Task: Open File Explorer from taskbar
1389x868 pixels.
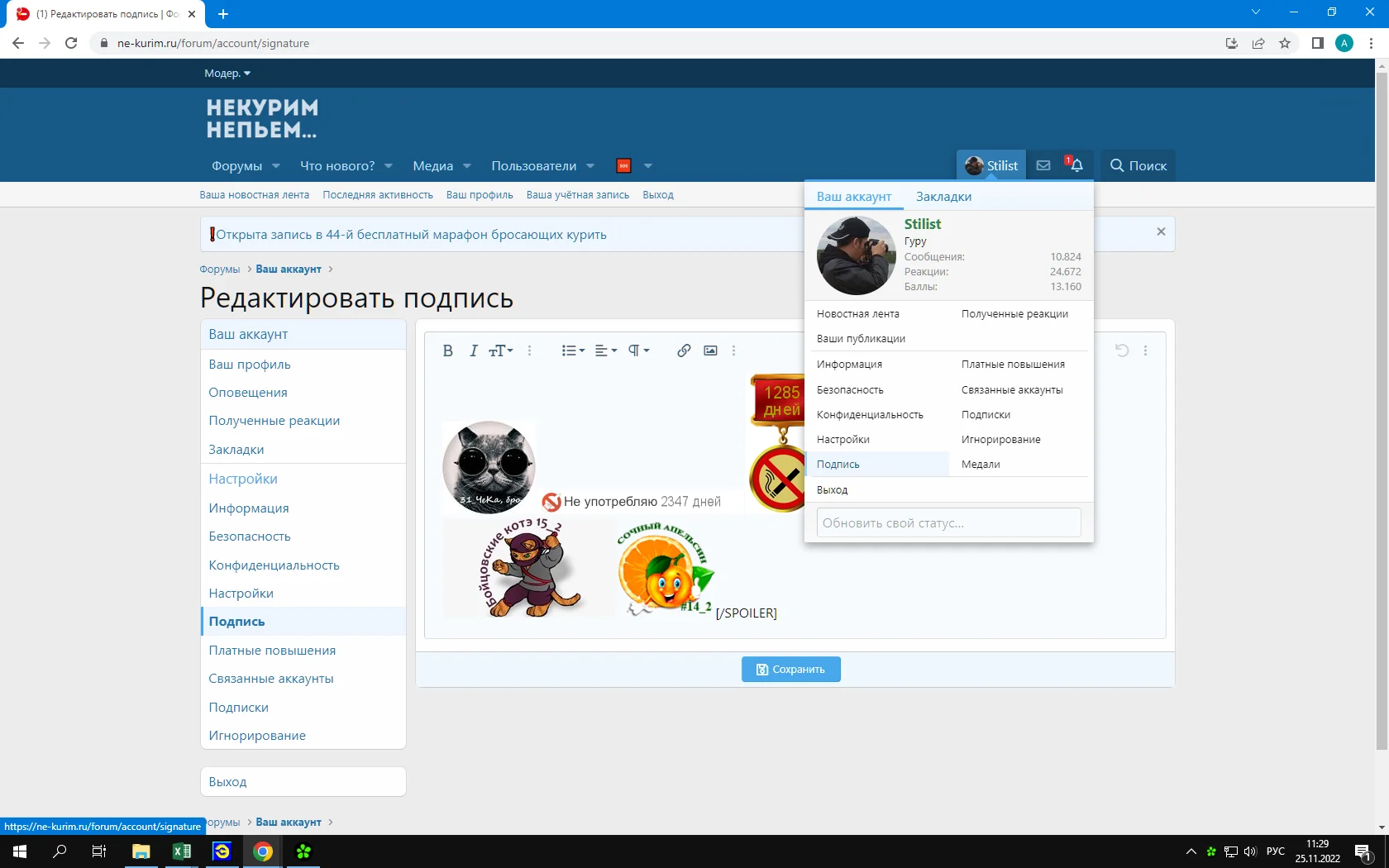Action: [x=141, y=851]
